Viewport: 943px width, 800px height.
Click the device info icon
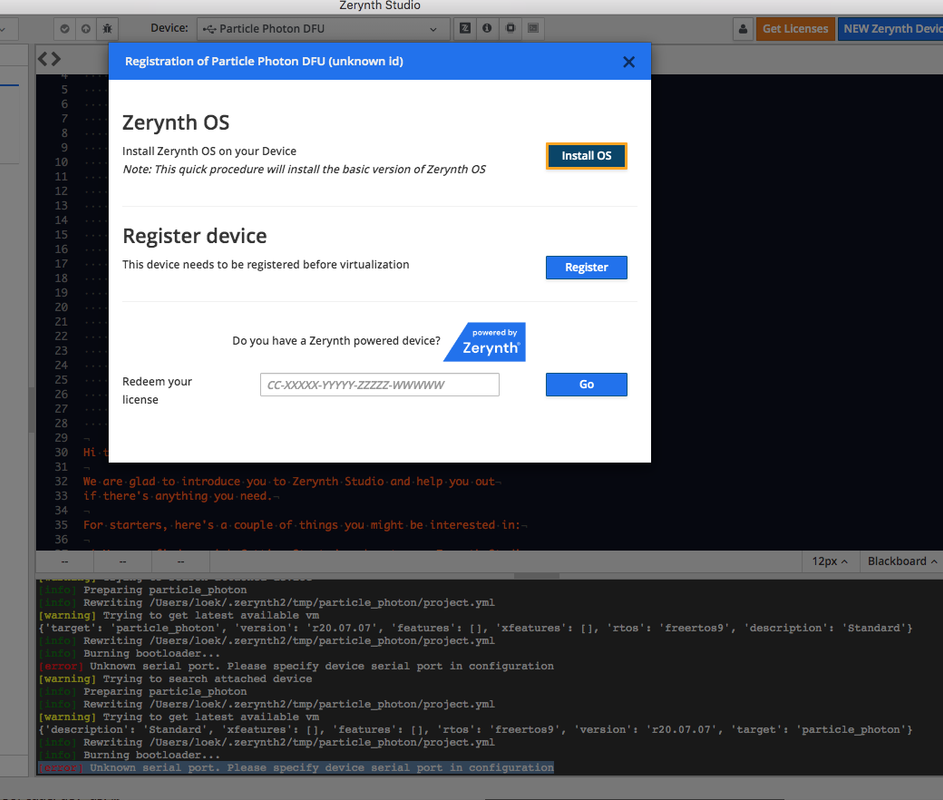coord(487,28)
